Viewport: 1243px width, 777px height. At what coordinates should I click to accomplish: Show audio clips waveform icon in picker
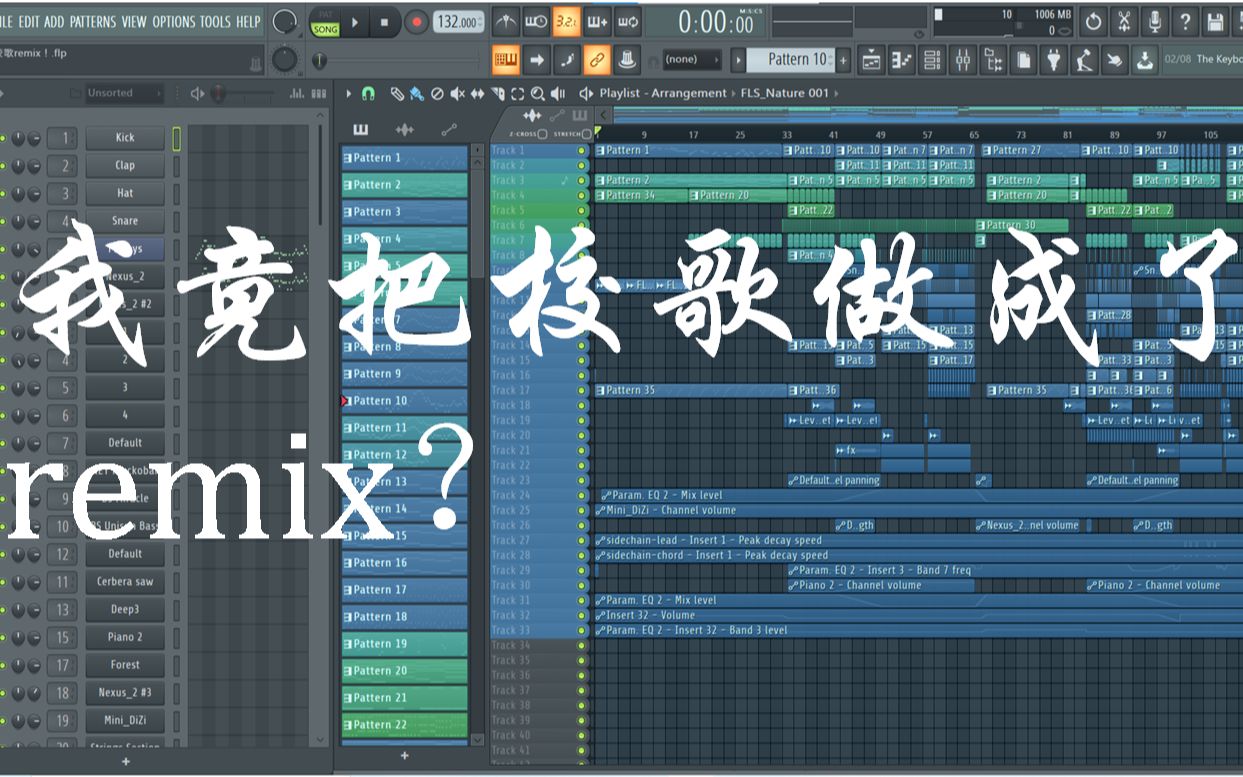pyautogui.click(x=405, y=129)
